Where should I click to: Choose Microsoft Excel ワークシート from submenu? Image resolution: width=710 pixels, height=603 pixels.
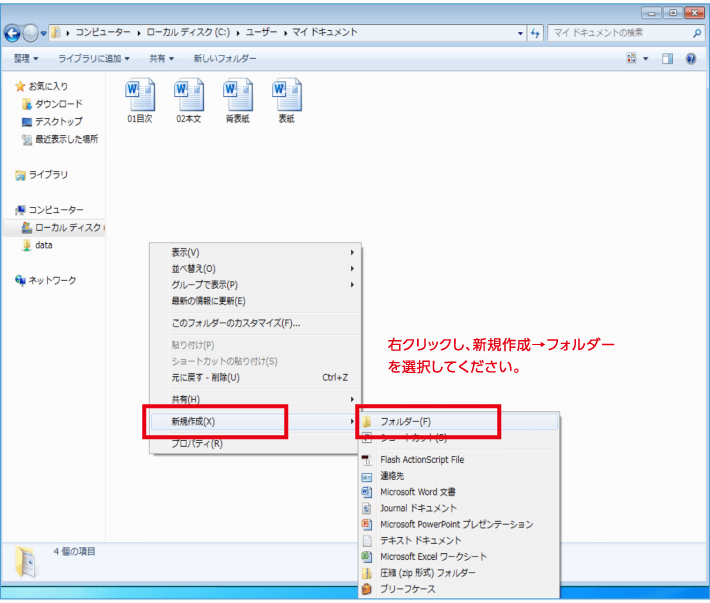point(433,556)
